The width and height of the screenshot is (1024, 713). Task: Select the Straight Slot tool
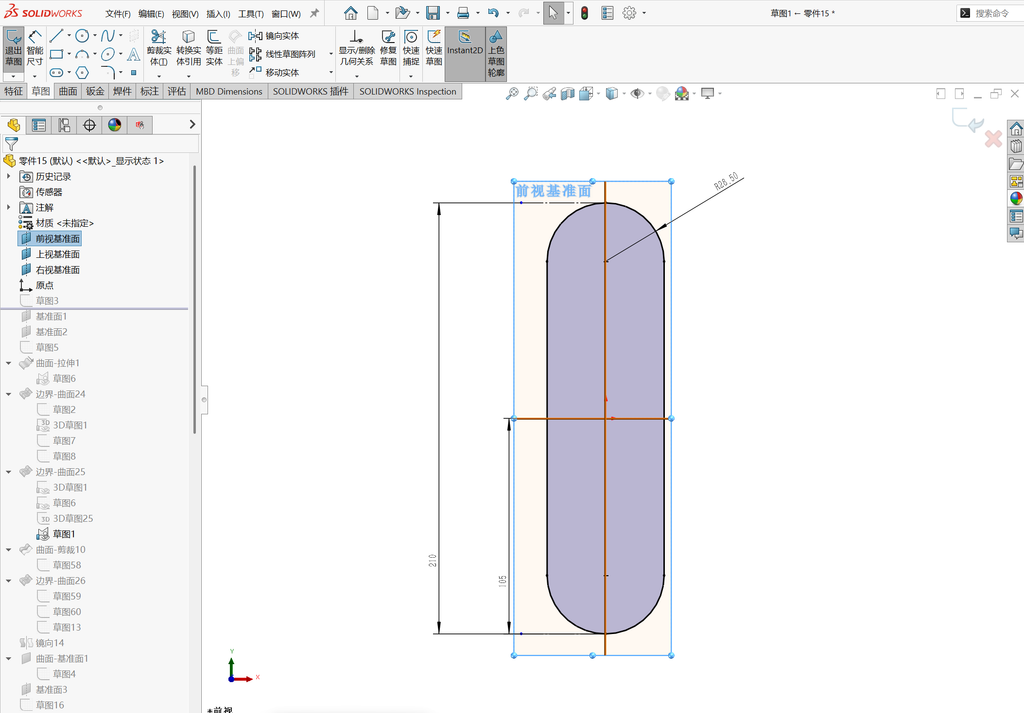point(56,72)
